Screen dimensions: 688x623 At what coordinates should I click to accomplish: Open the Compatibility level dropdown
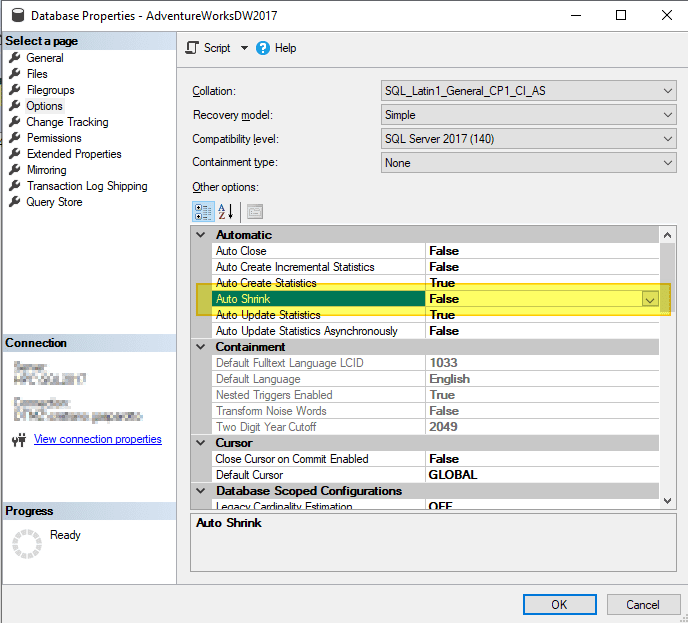[528, 139]
